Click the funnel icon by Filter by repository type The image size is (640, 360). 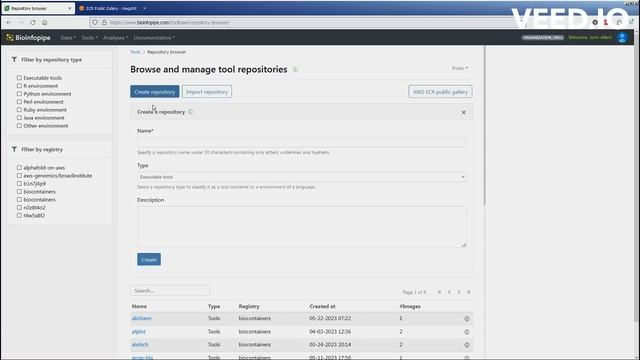pyautogui.click(x=14, y=60)
